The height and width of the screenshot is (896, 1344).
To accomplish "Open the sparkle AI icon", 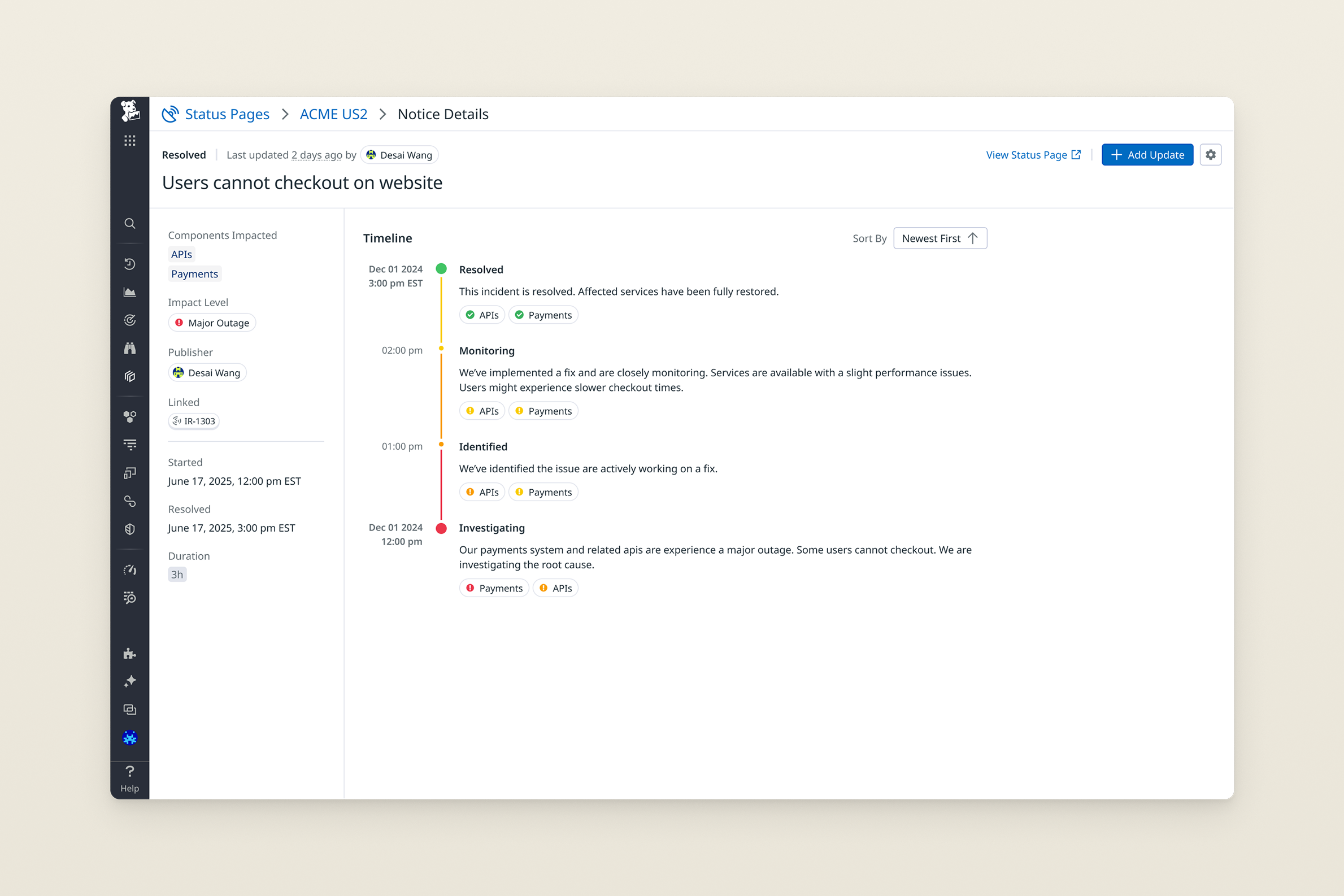I will point(130,681).
